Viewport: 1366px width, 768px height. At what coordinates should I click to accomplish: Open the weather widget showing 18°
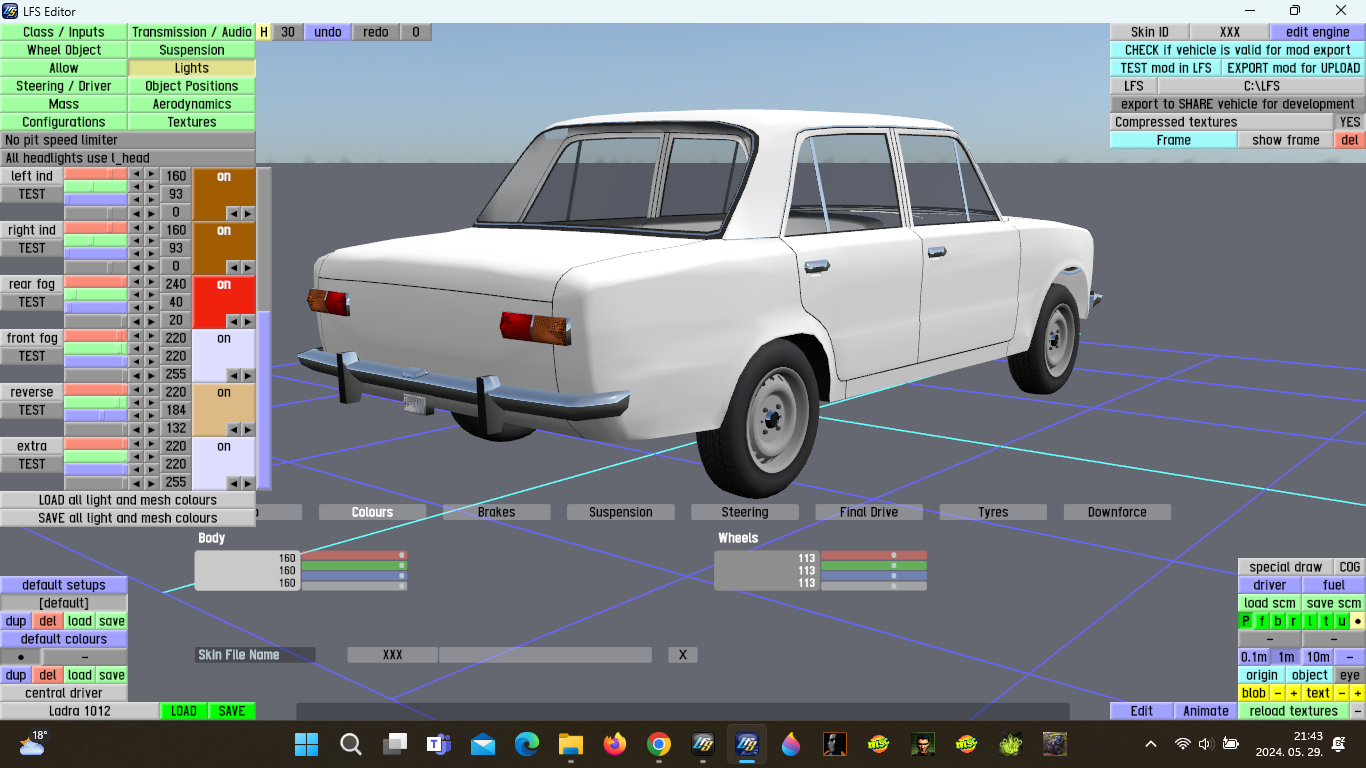34,742
